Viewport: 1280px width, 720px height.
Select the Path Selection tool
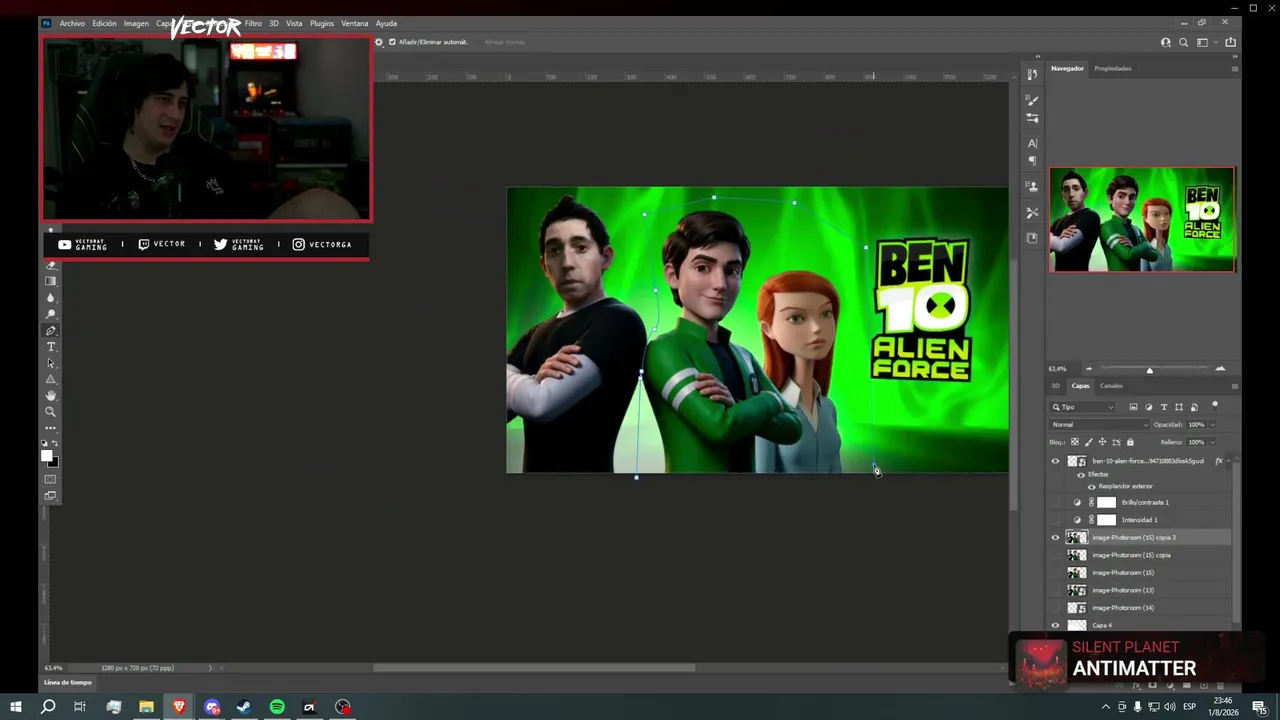coord(51,363)
